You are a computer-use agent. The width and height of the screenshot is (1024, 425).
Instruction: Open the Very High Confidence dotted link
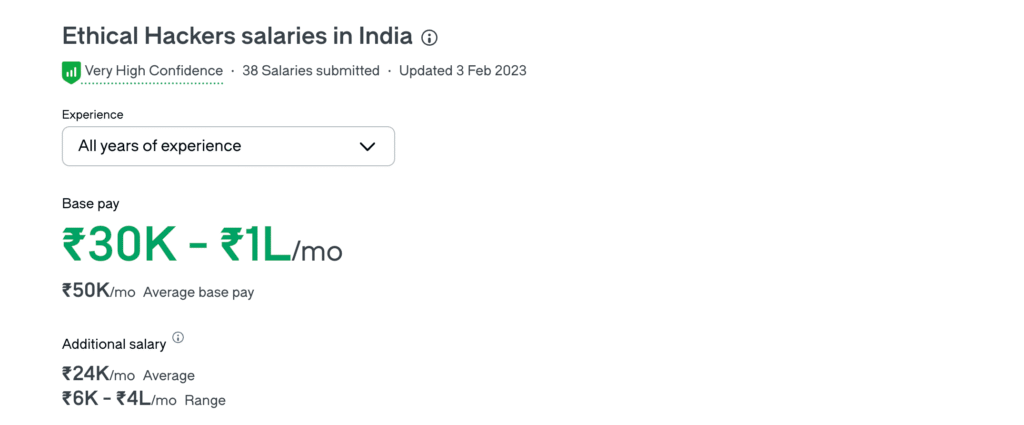coord(153,71)
